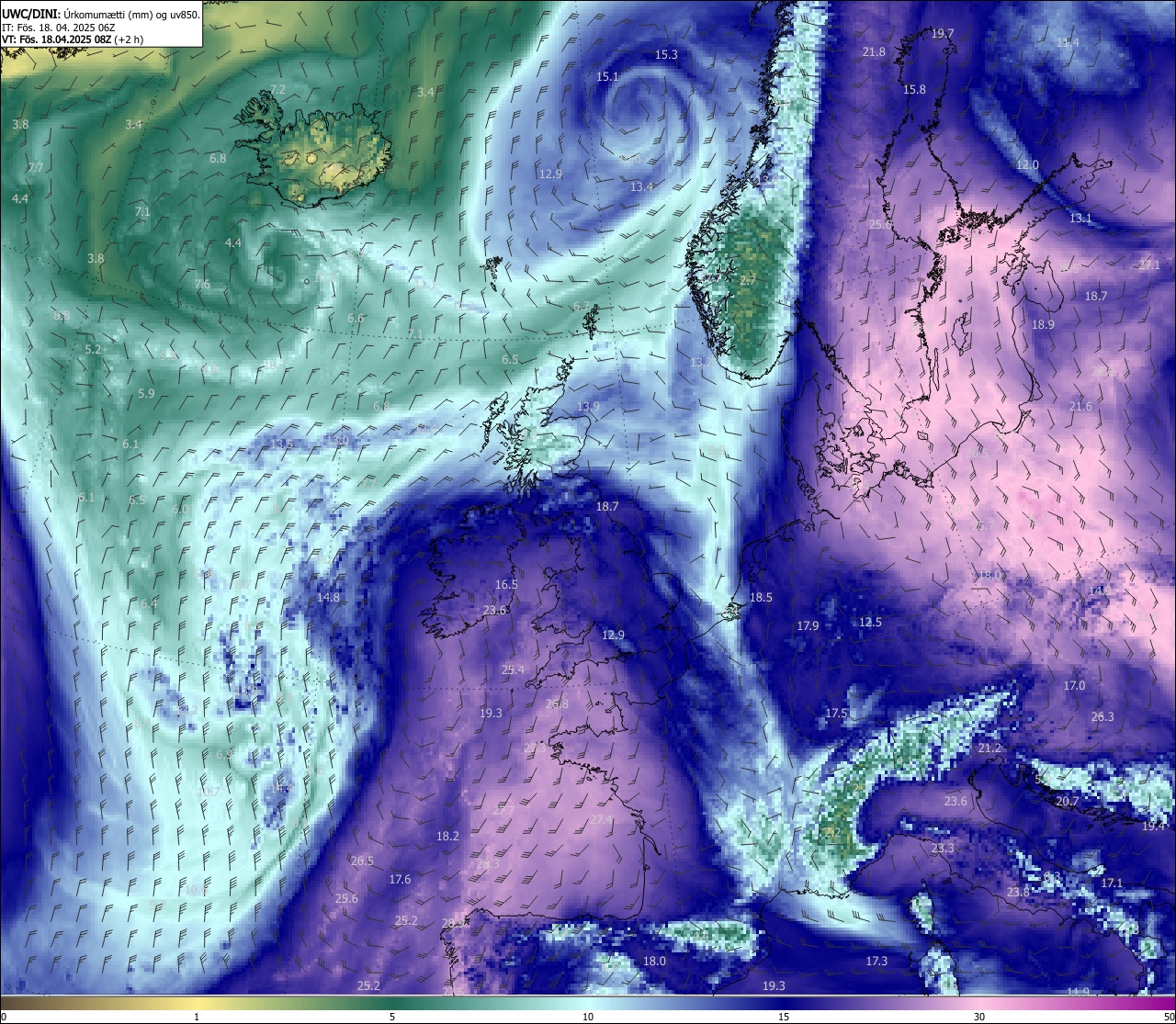
Task: Click the 10 tick on the colour scale
Action: [x=587, y=1017]
